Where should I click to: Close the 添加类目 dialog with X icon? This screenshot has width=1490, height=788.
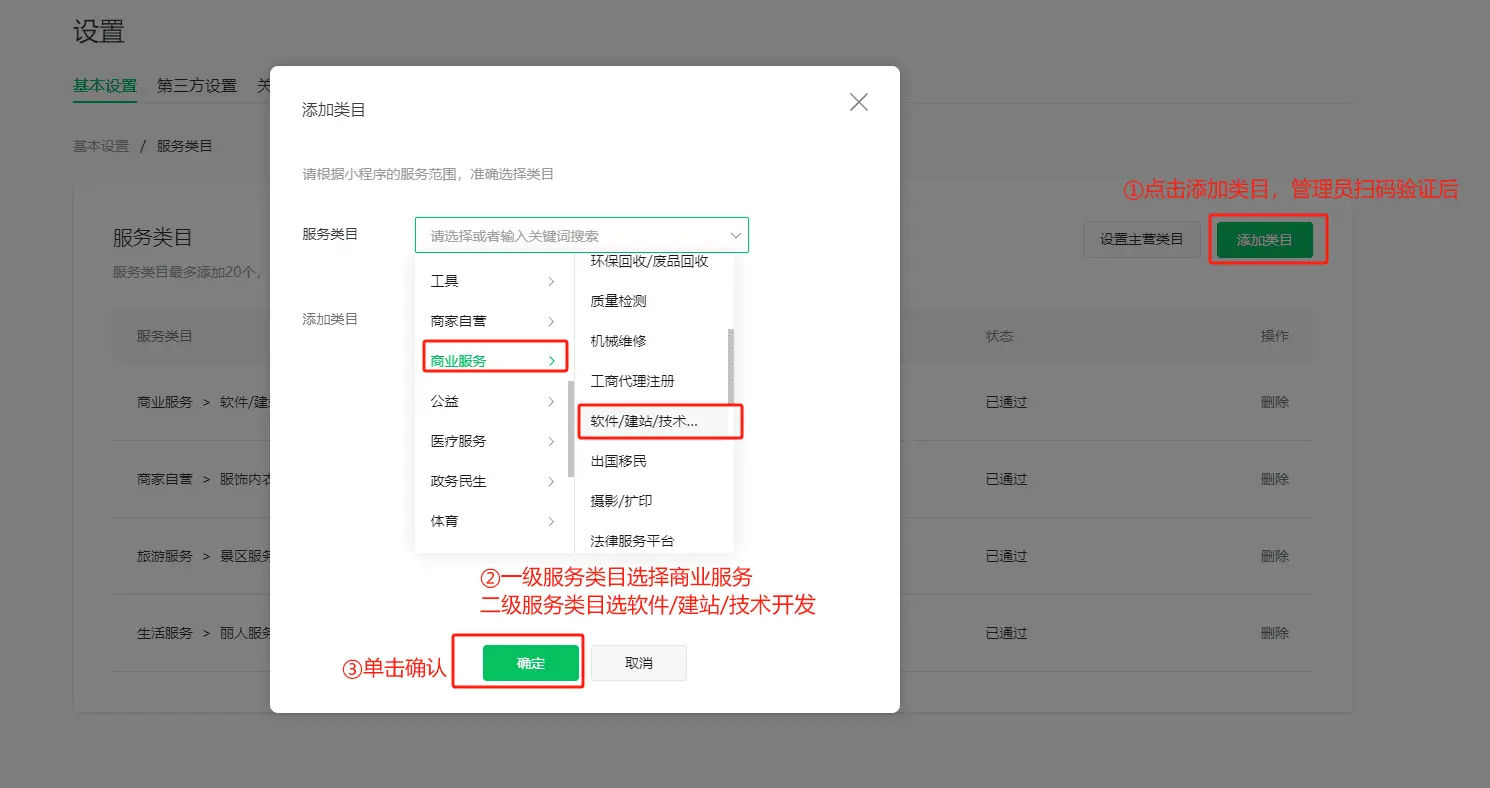(858, 102)
